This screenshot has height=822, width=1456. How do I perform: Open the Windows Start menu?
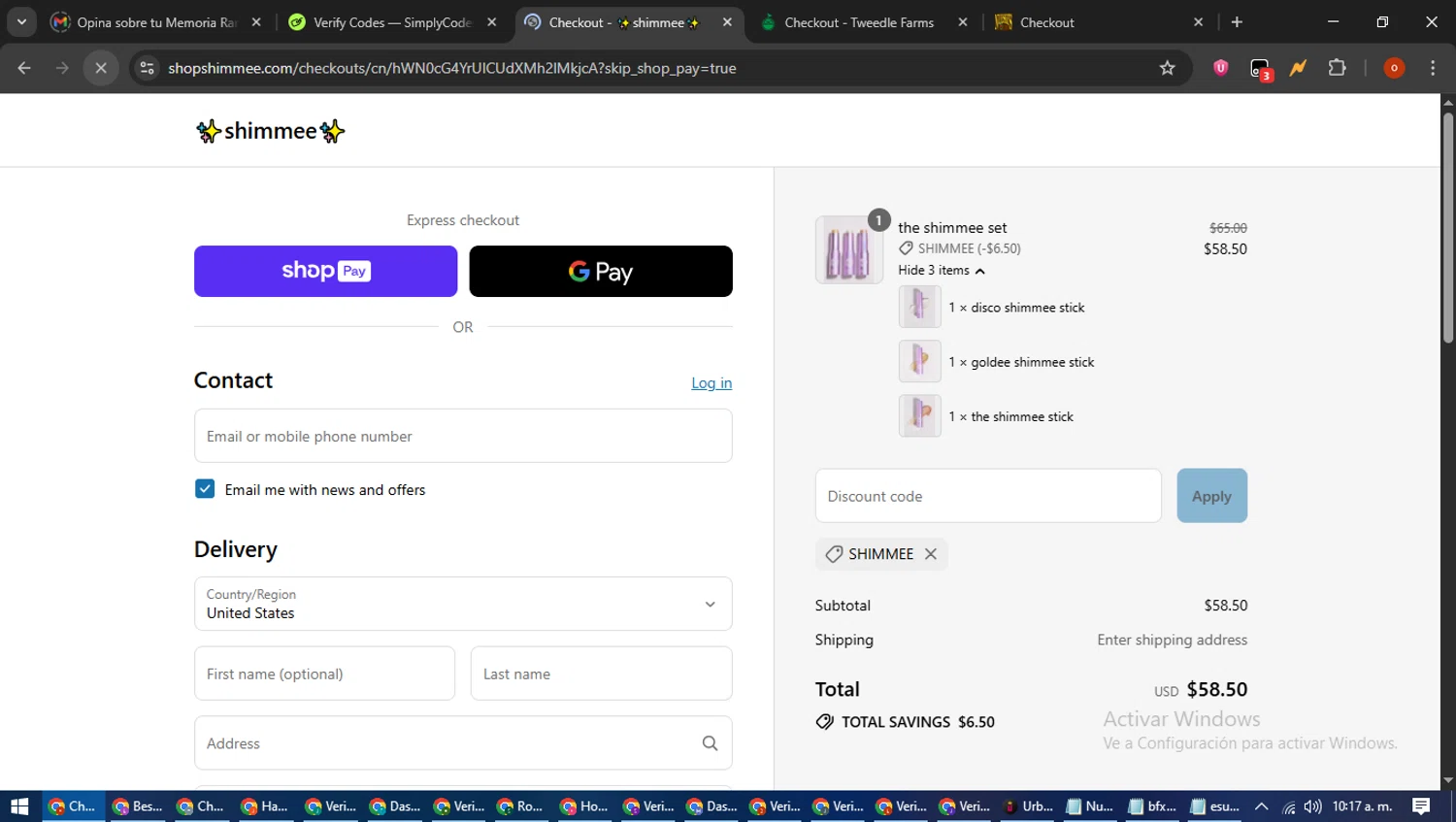pos(19,806)
